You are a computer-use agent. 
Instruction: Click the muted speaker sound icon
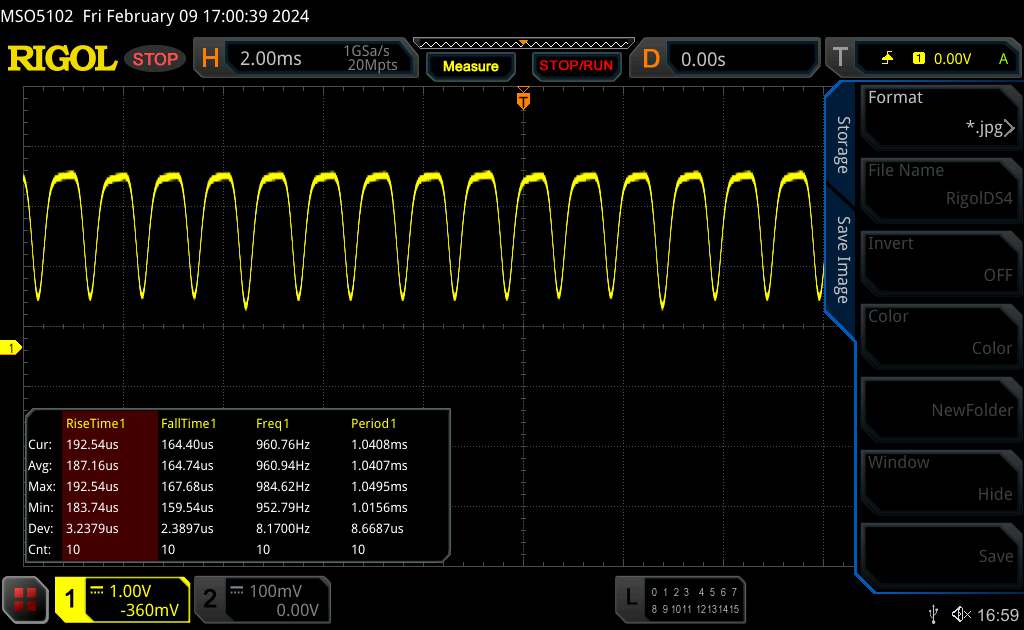coord(961,614)
